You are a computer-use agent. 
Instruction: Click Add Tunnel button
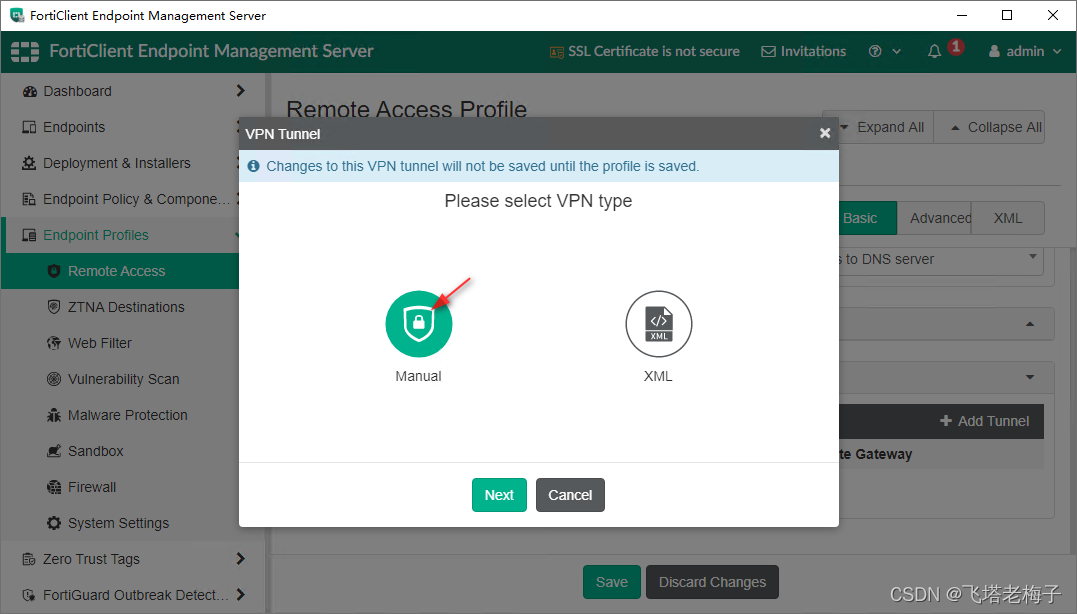point(984,421)
